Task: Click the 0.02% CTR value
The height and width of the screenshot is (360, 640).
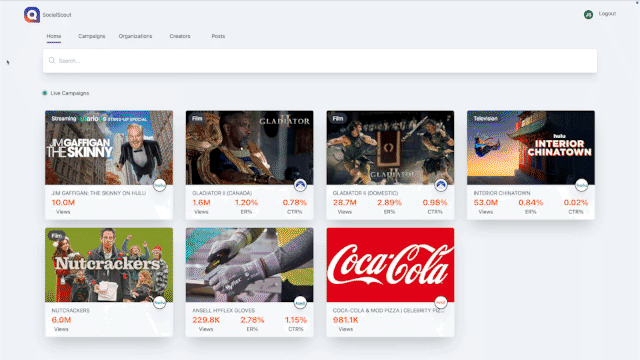Action: pos(576,202)
